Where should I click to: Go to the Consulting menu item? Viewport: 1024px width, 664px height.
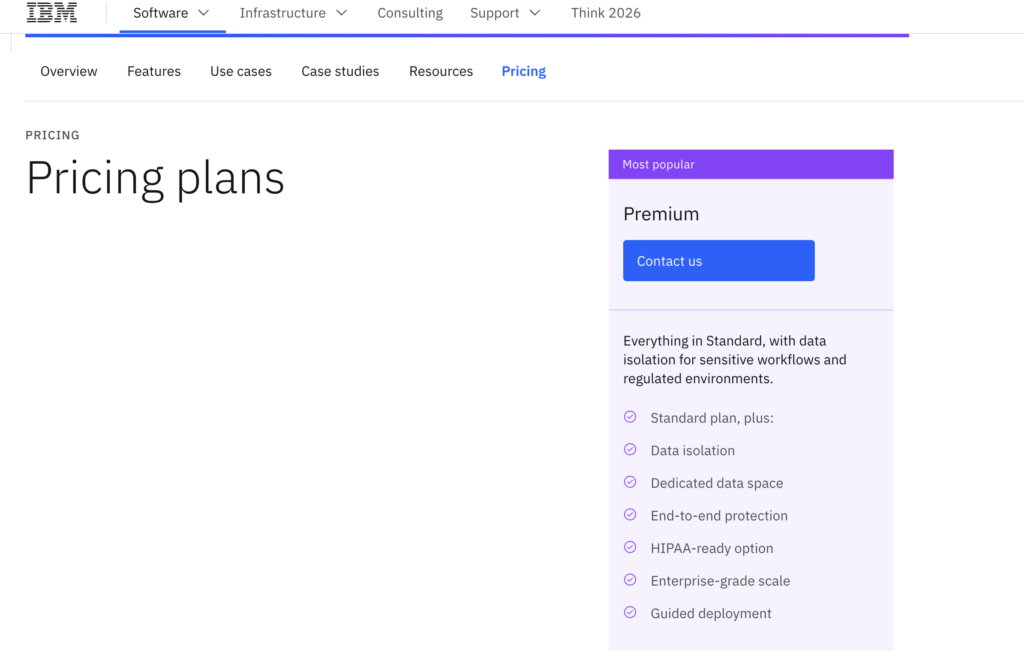pyautogui.click(x=410, y=13)
